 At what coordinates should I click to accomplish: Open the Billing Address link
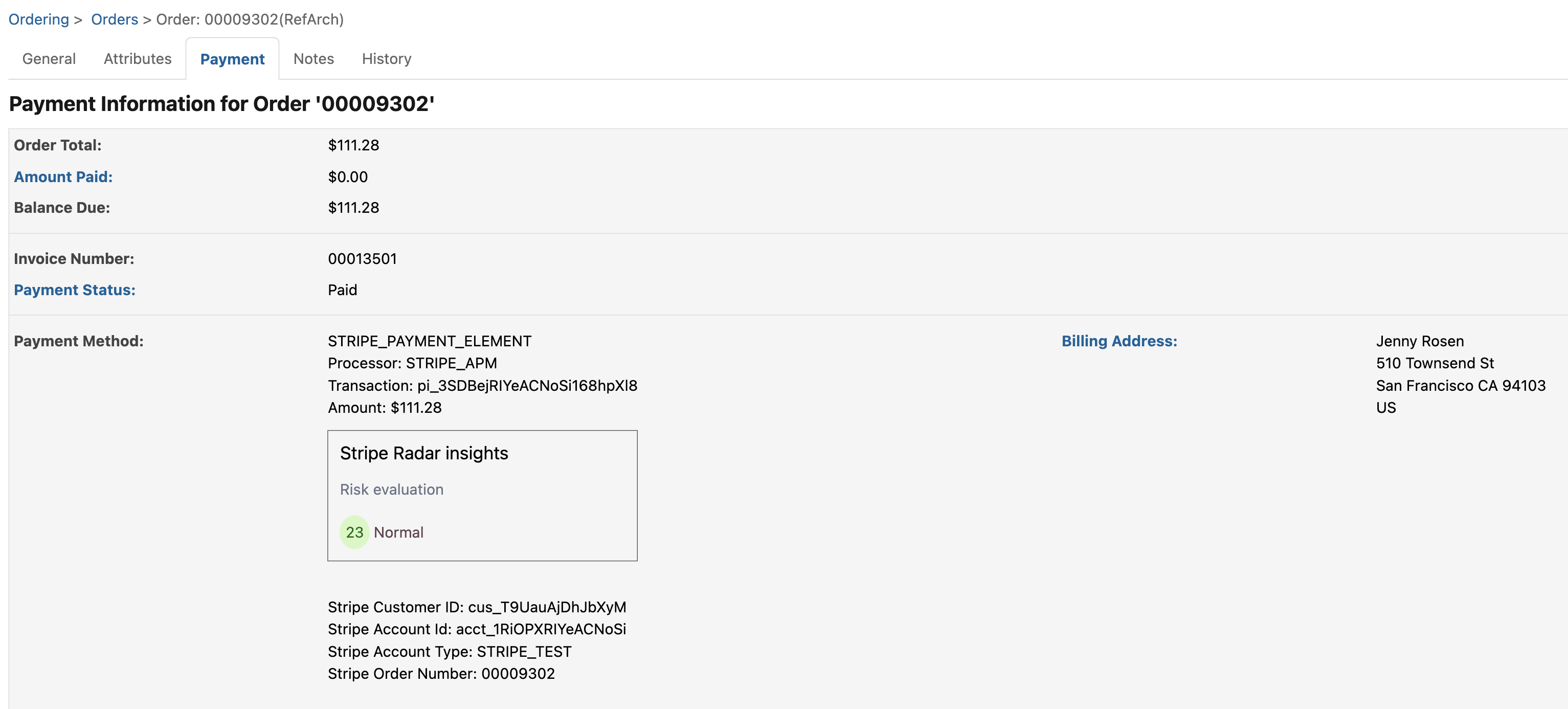[x=1119, y=341]
